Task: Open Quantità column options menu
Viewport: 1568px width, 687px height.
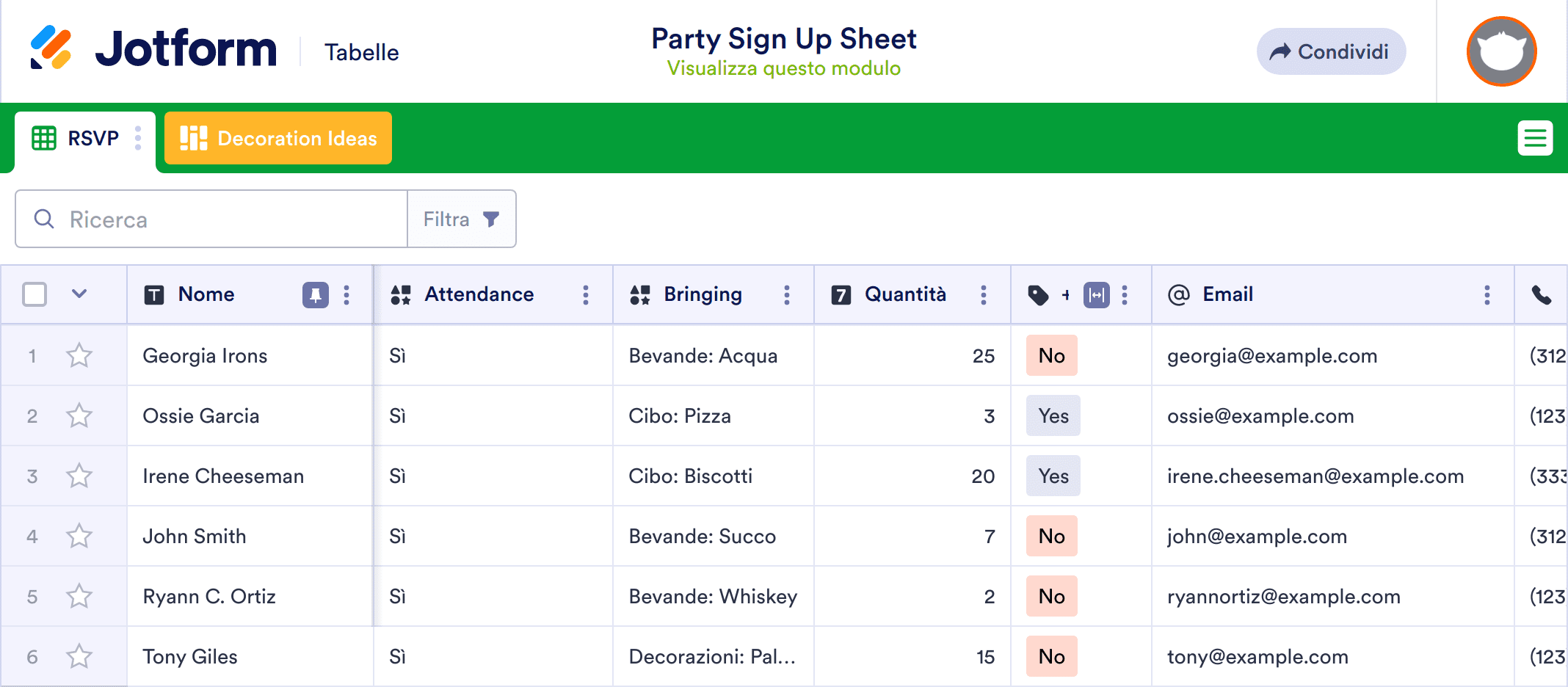Action: coord(984,295)
